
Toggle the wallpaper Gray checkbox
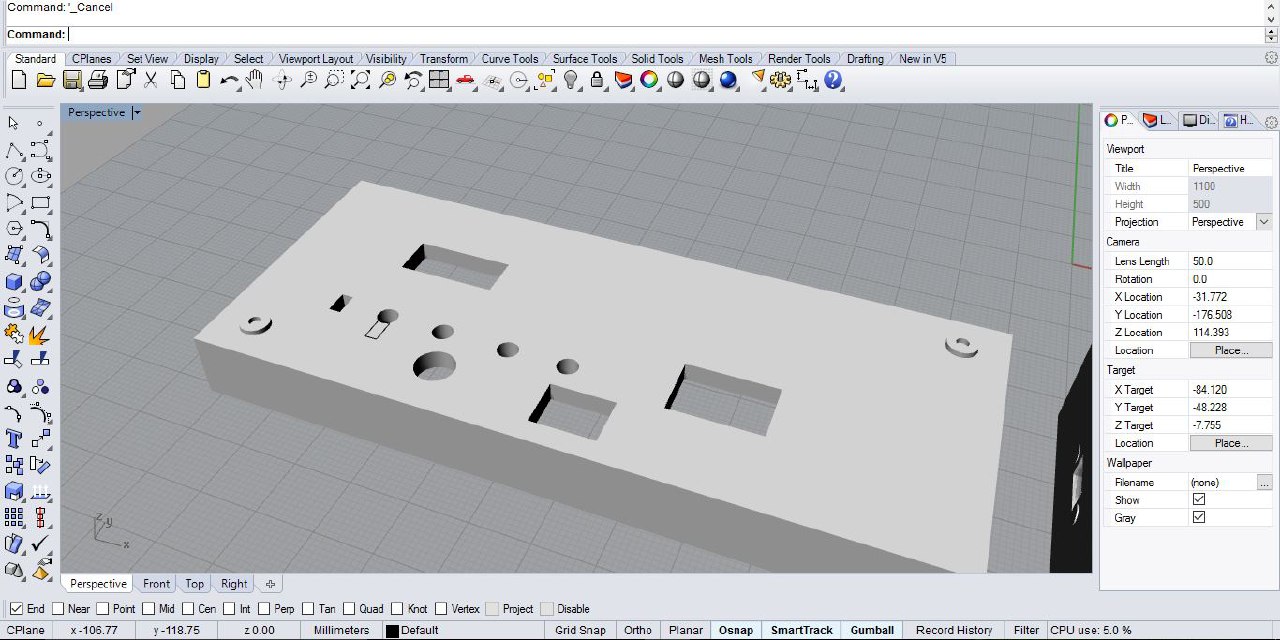pyautogui.click(x=1199, y=518)
